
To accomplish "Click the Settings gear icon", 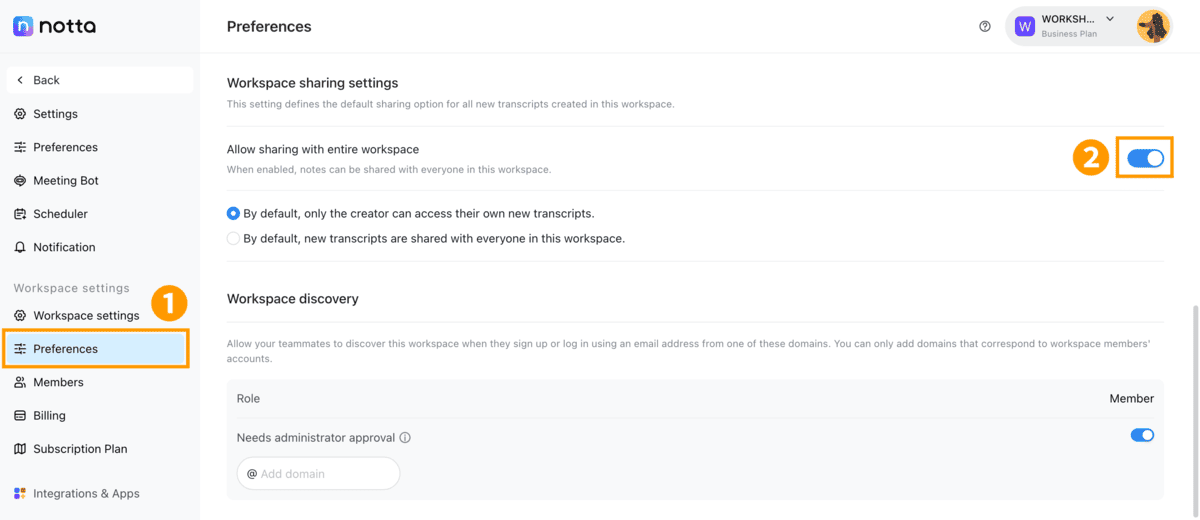I will [x=20, y=114].
